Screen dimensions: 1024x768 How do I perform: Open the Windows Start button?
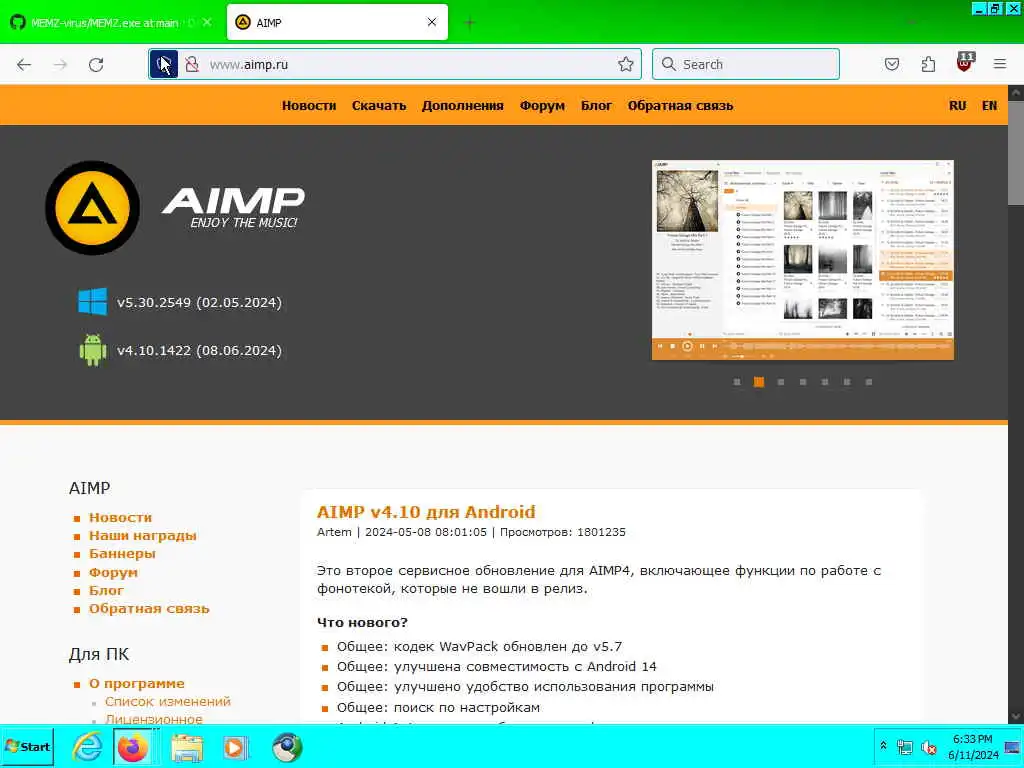tap(27, 746)
